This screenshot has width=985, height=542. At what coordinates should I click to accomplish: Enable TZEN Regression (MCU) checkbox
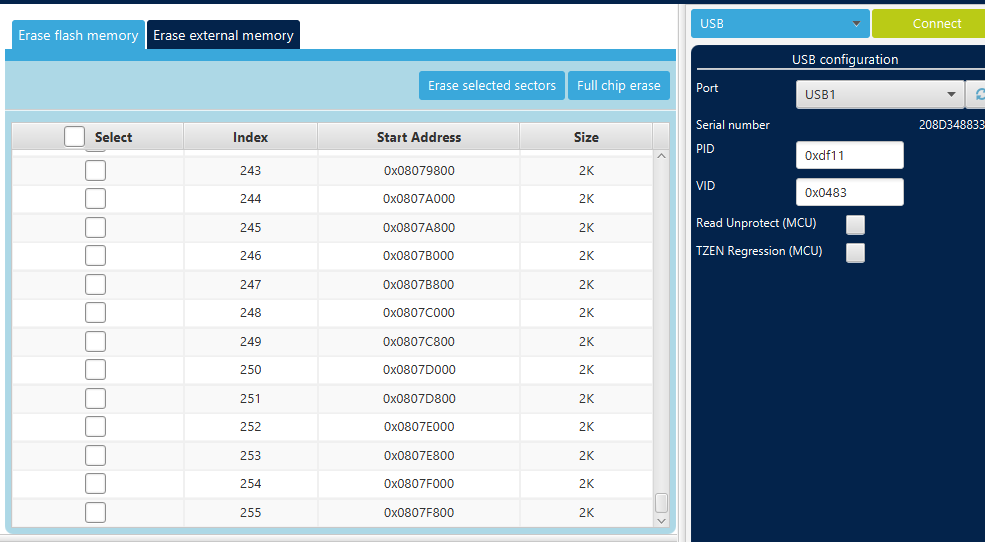pyautogui.click(x=855, y=252)
